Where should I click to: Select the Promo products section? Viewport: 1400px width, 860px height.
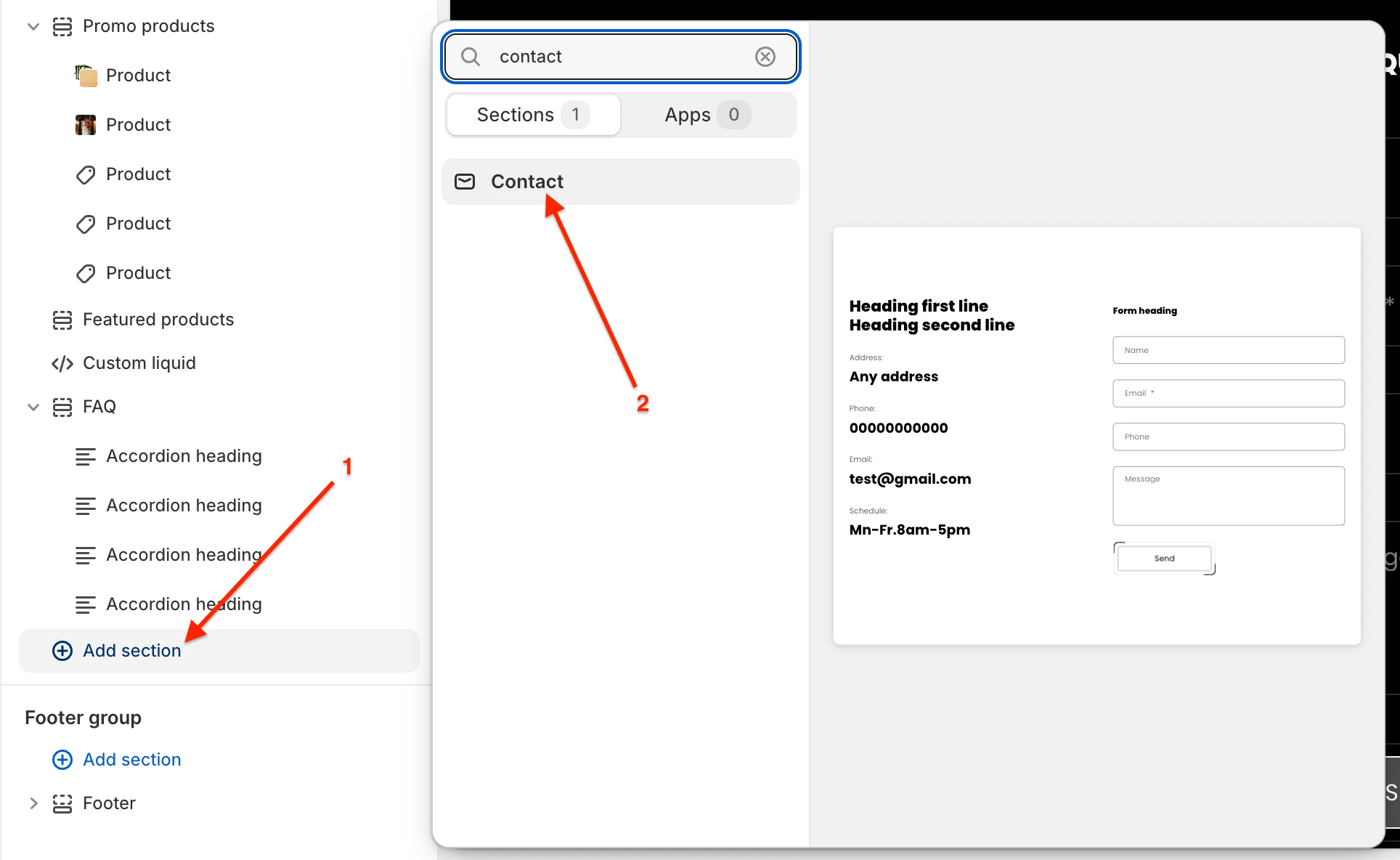click(x=149, y=26)
